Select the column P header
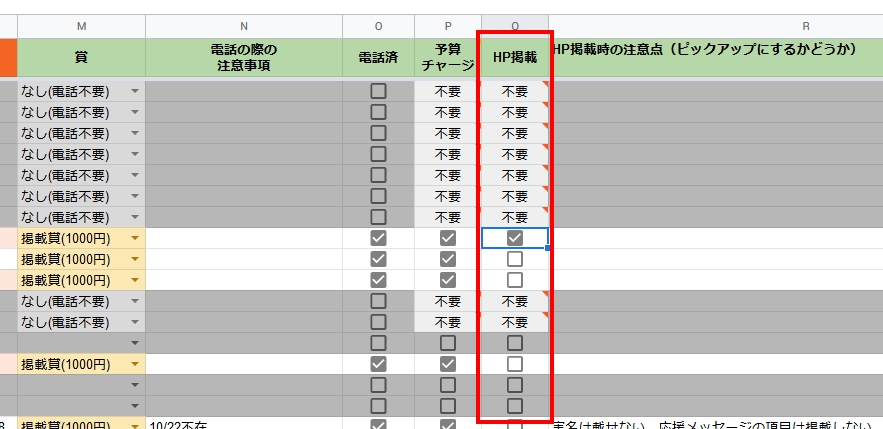Screen dimensions: 883x429 tap(447, 26)
